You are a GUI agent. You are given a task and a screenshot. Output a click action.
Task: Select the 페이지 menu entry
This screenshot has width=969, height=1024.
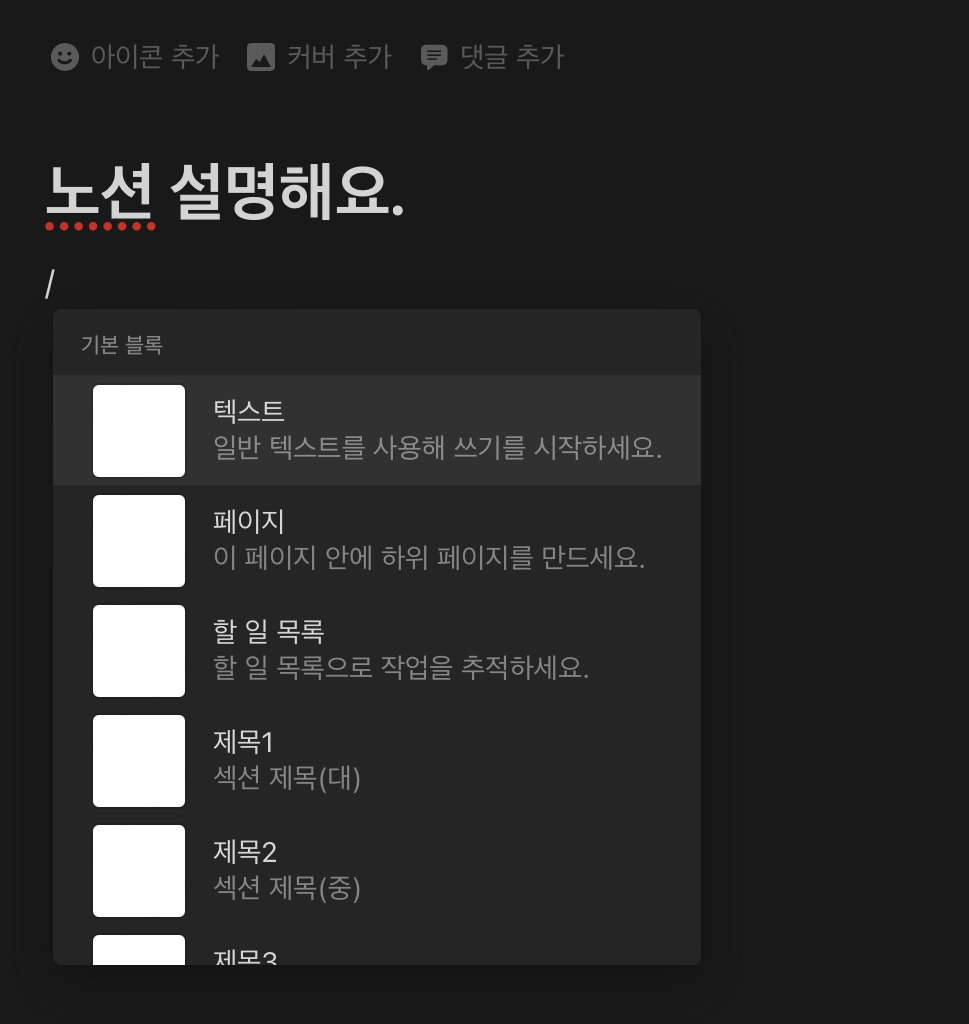[x=377, y=541]
